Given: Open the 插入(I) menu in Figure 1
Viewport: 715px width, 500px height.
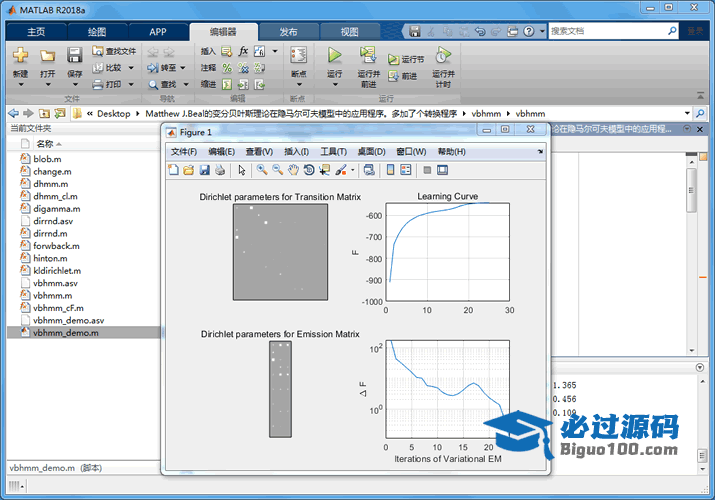Looking at the screenshot, I should pos(296,152).
